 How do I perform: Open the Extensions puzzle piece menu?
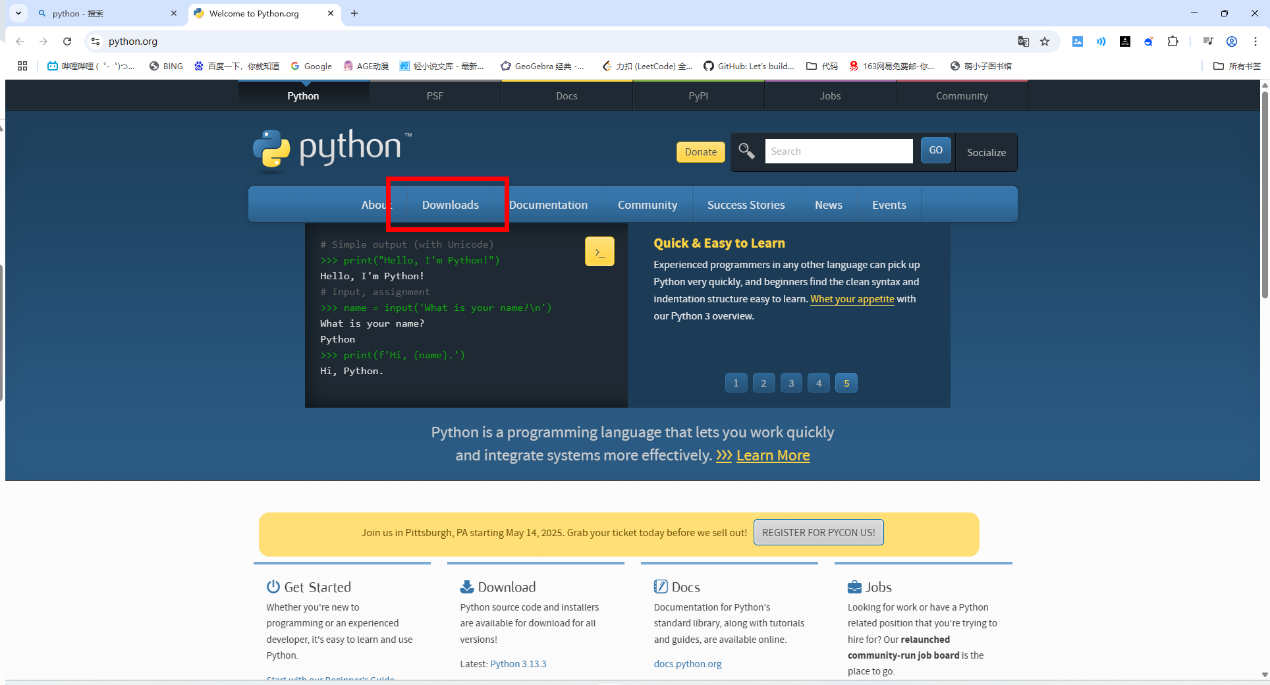(x=1173, y=41)
